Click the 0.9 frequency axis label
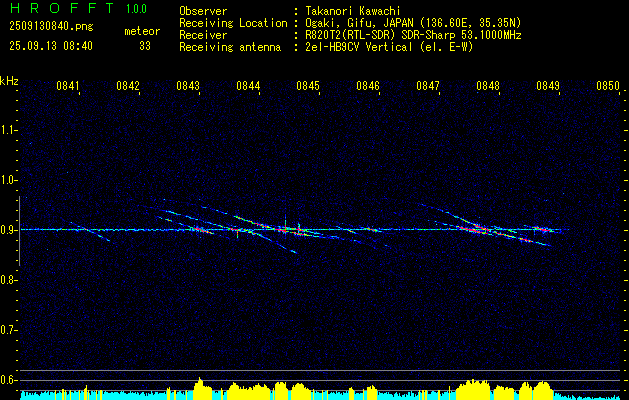 [8, 230]
